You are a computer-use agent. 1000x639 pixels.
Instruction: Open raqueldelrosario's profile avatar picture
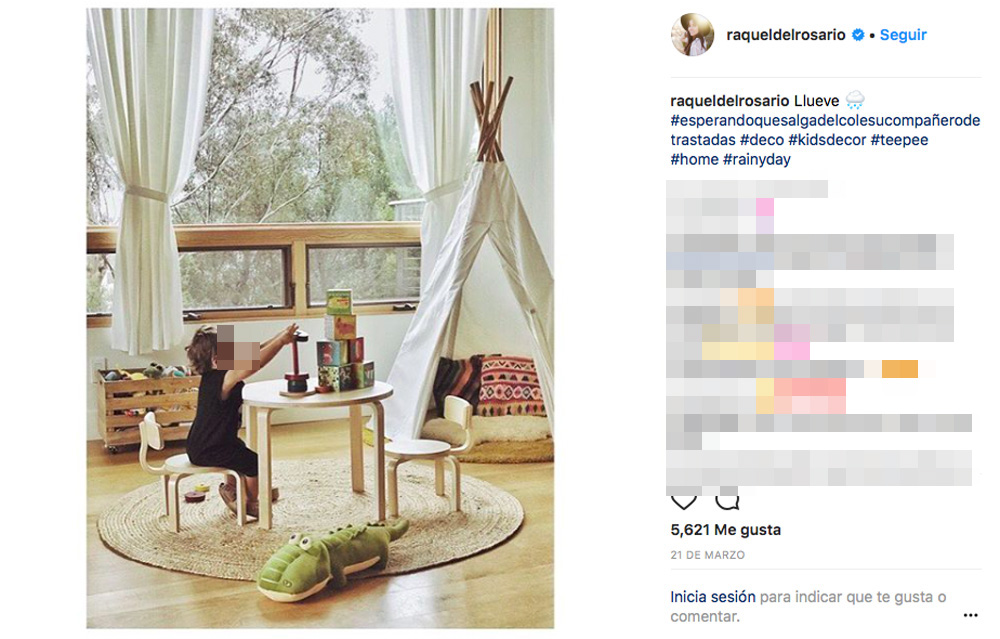(x=693, y=34)
